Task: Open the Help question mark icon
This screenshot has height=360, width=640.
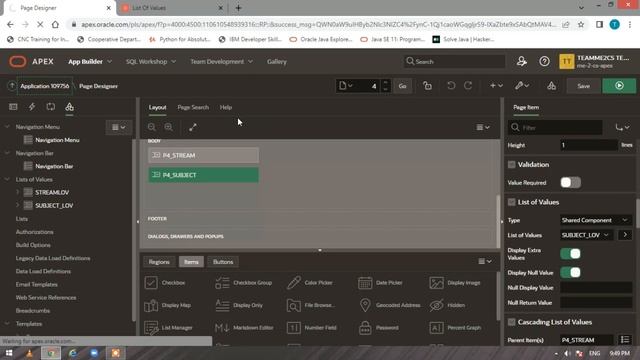Action: [x=544, y=61]
